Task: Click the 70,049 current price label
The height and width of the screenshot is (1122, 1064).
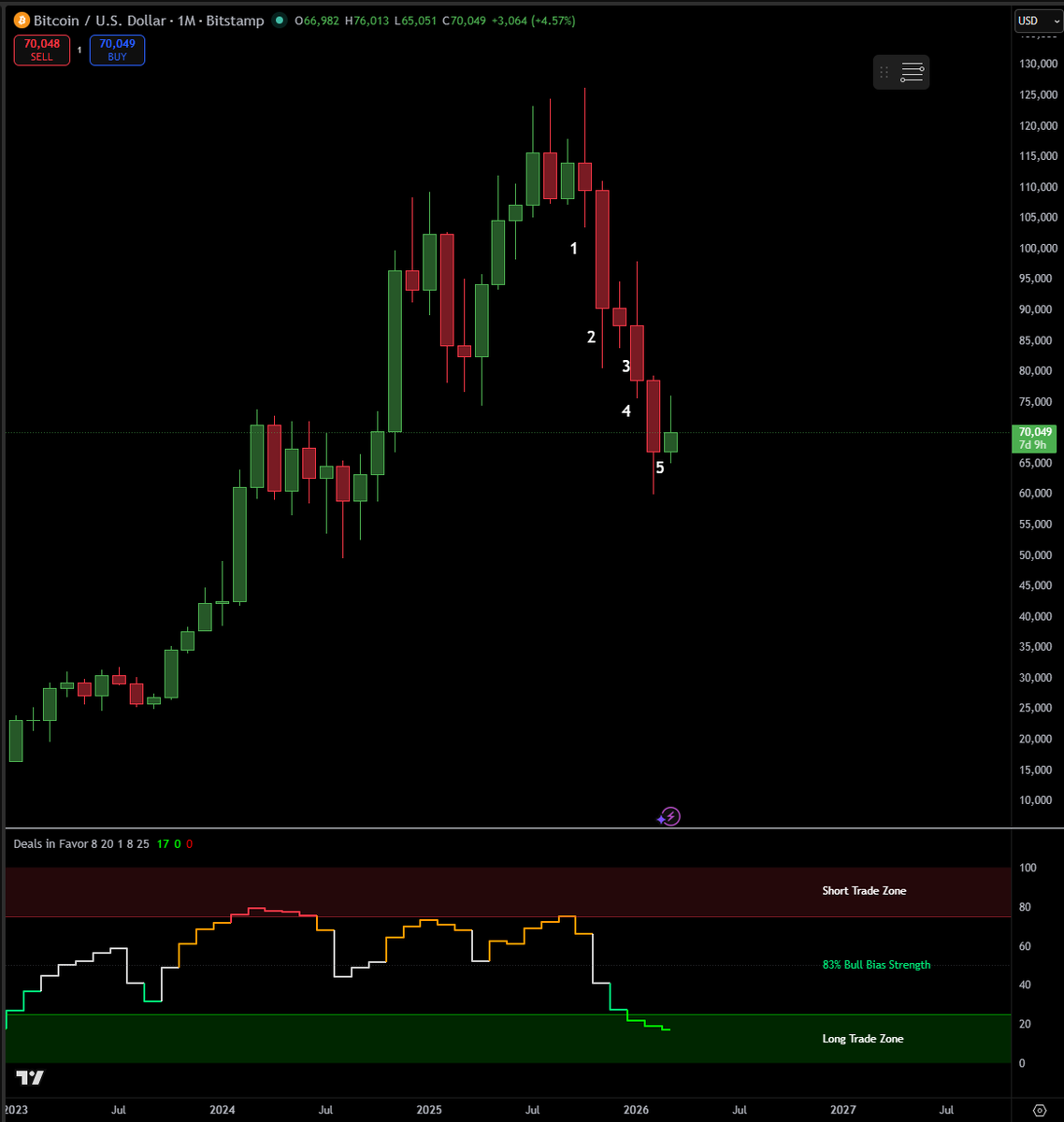Action: [1036, 439]
